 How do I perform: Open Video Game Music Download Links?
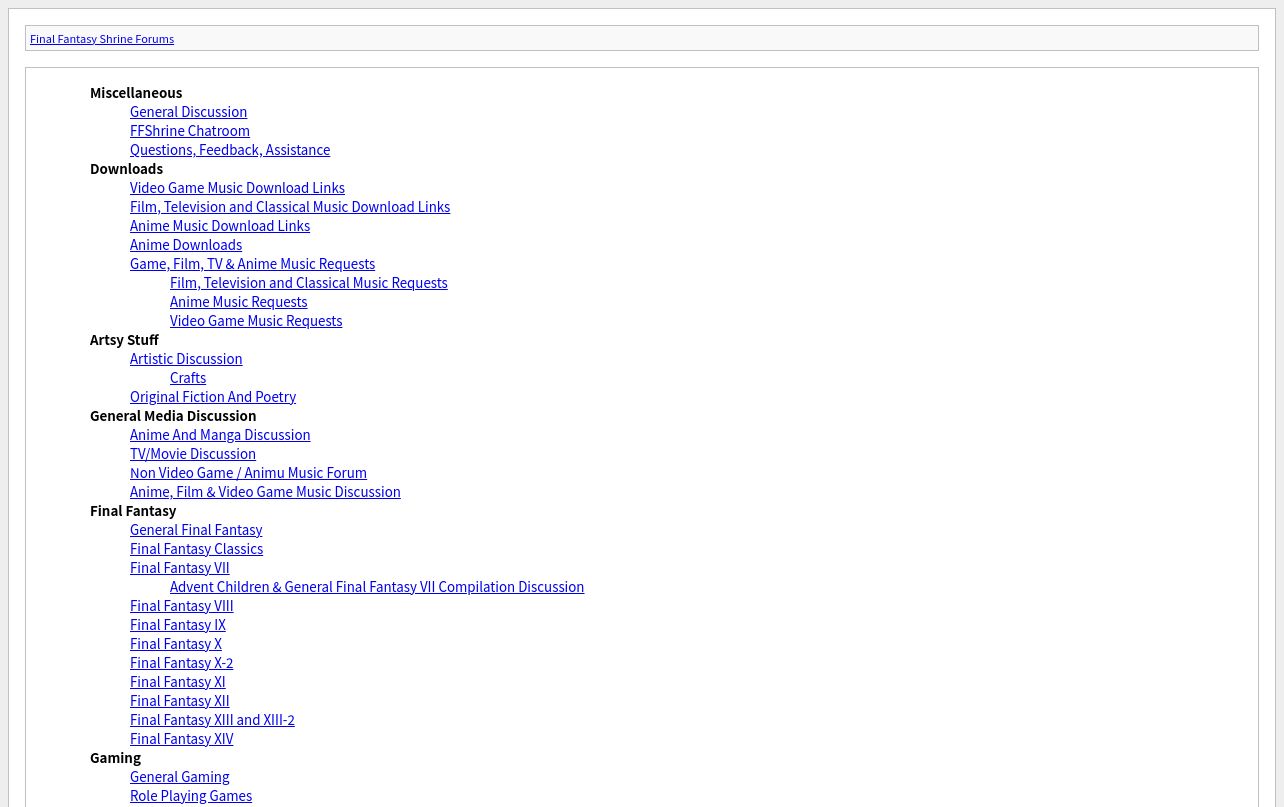coord(237,188)
